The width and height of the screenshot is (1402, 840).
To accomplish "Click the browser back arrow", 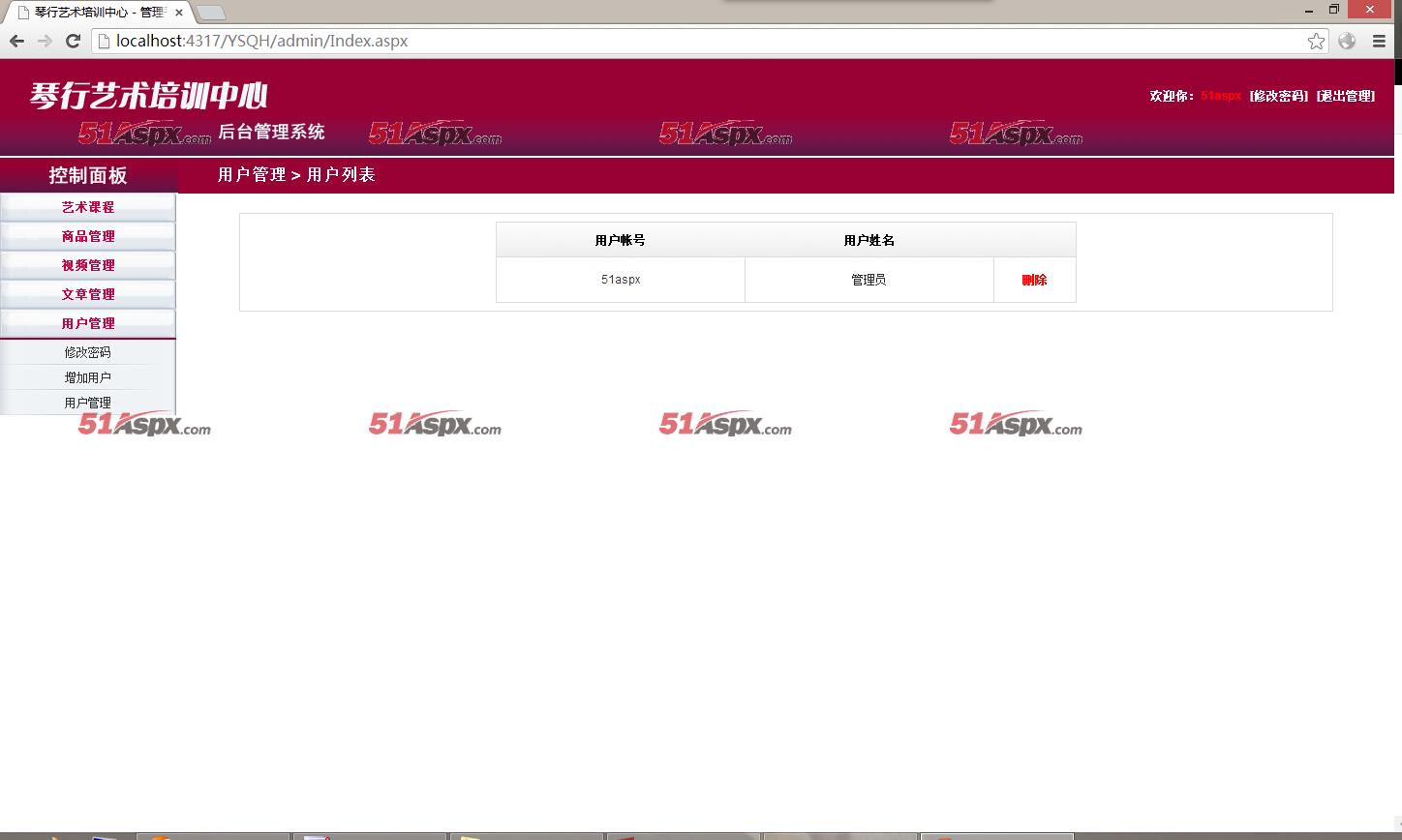I will pyautogui.click(x=16, y=41).
